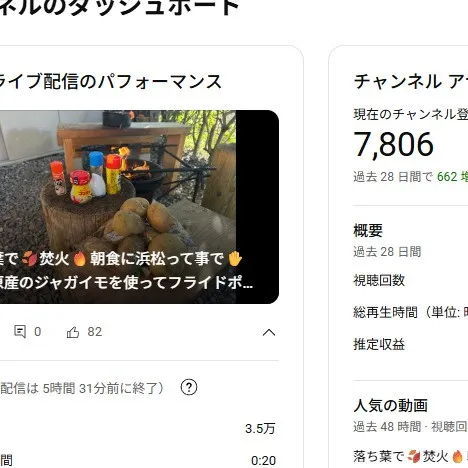Screen dimensions: 468x468
Task: Collapse live stream stats with the chevron
Action: [269, 332]
